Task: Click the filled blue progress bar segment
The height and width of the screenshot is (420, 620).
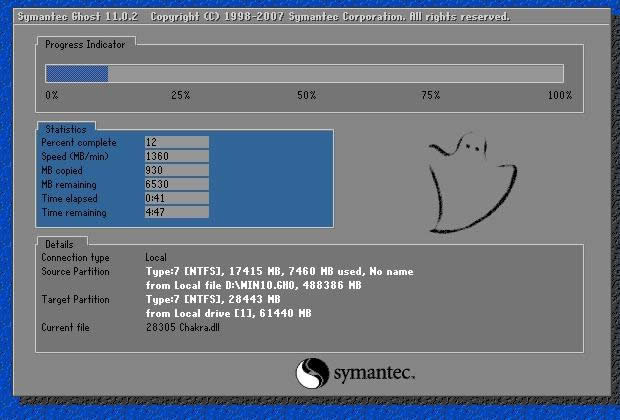Action: [77, 73]
